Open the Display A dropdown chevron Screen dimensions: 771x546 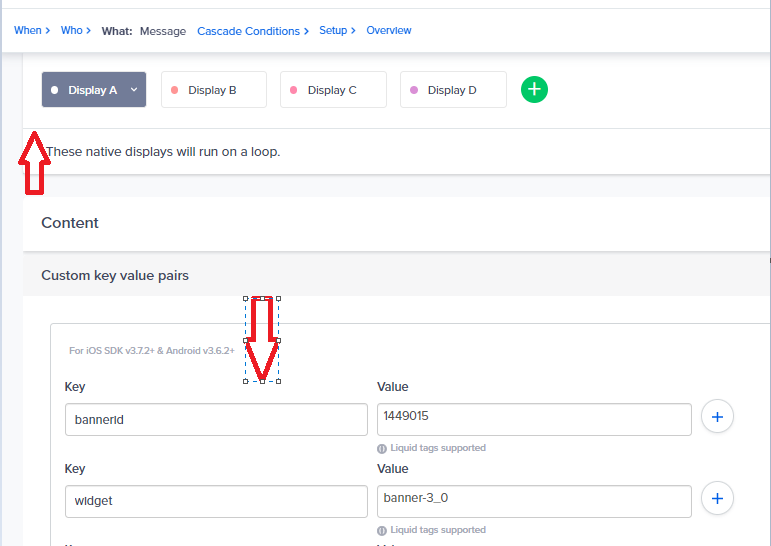click(x=134, y=90)
